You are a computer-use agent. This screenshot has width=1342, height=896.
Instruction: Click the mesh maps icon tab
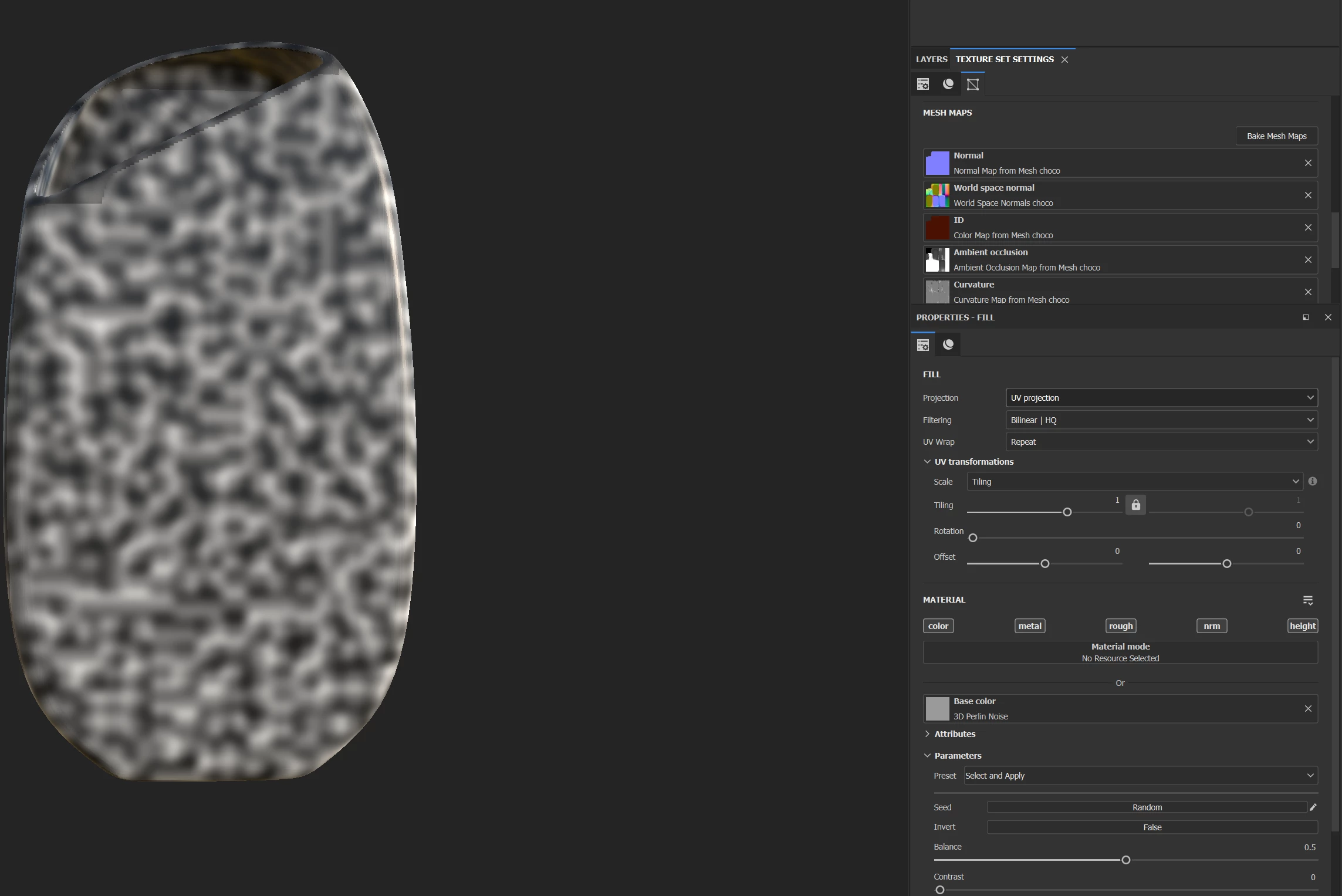[x=972, y=84]
